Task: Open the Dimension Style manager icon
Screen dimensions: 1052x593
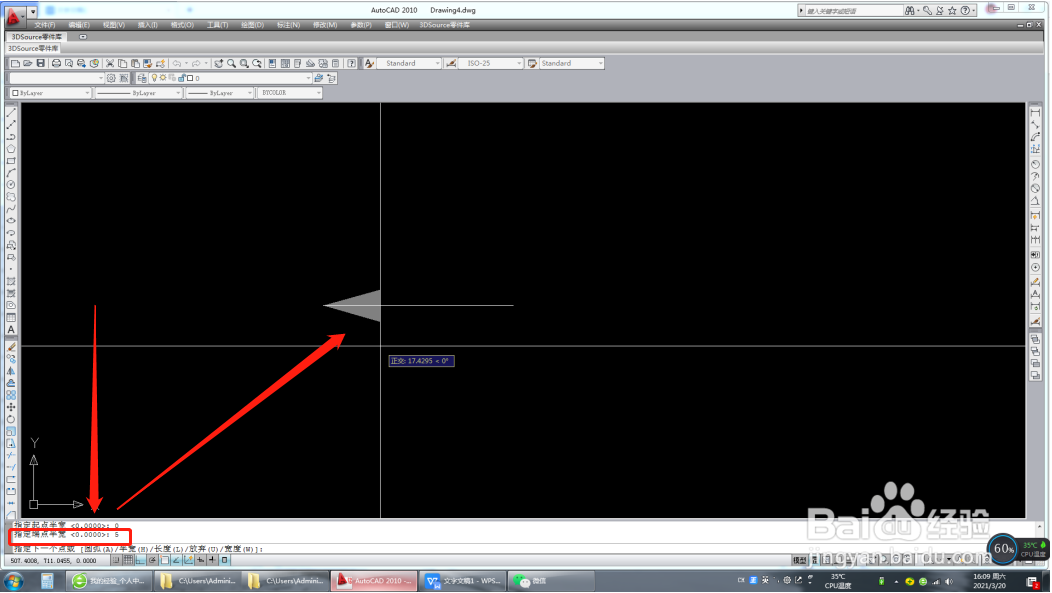Action: point(451,63)
